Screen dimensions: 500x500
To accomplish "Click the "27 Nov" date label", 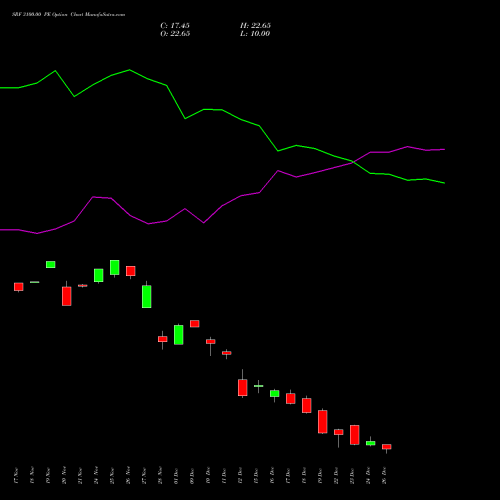I will (144, 476).
